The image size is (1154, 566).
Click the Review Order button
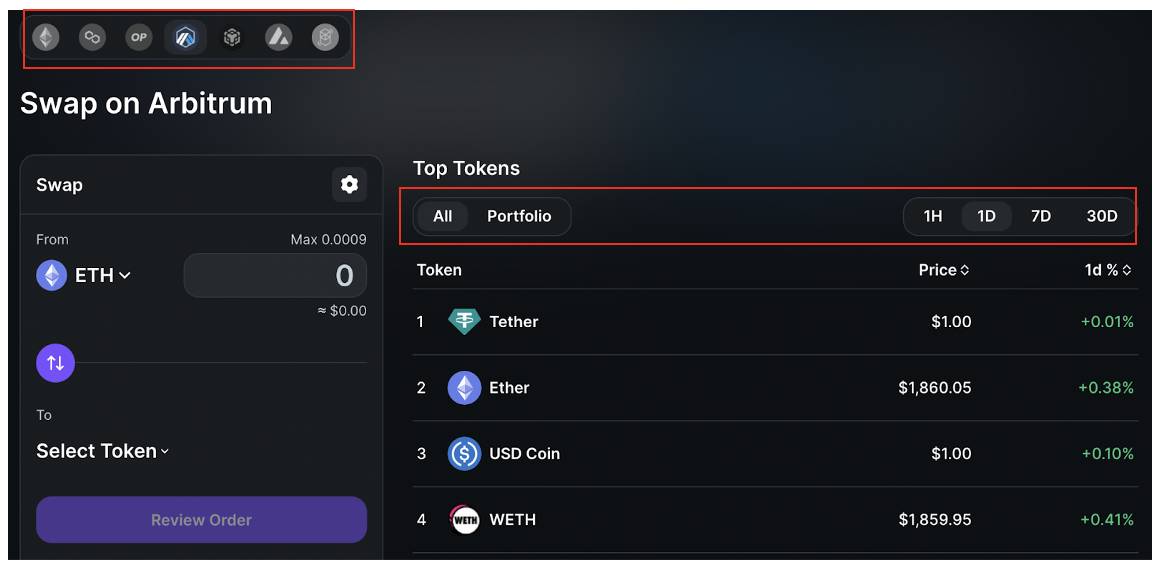[x=201, y=520]
